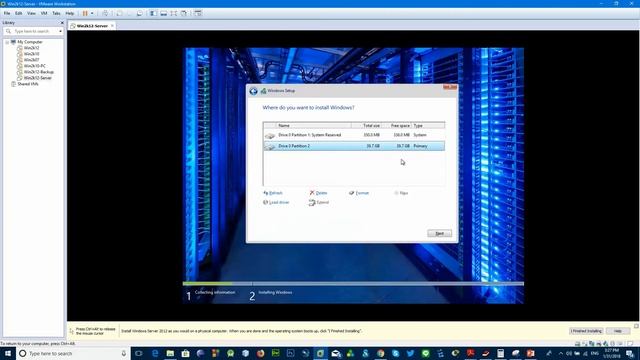Select the Win2k07 virtual machine

click(31, 60)
